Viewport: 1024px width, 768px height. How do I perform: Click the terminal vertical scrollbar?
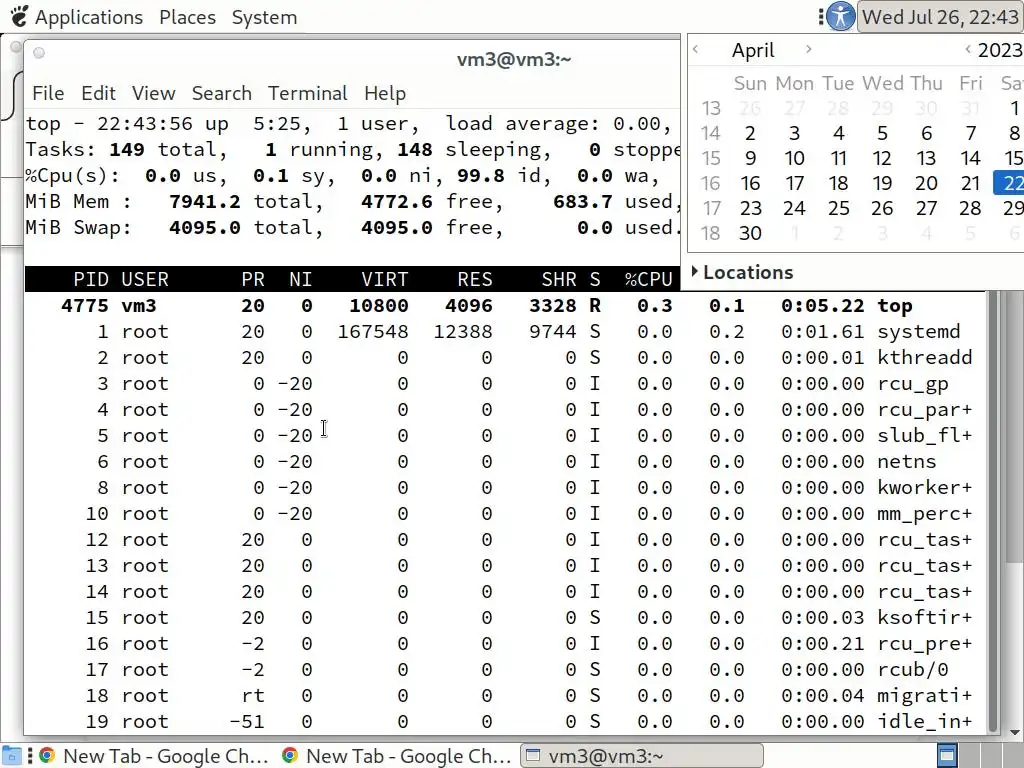(993, 511)
